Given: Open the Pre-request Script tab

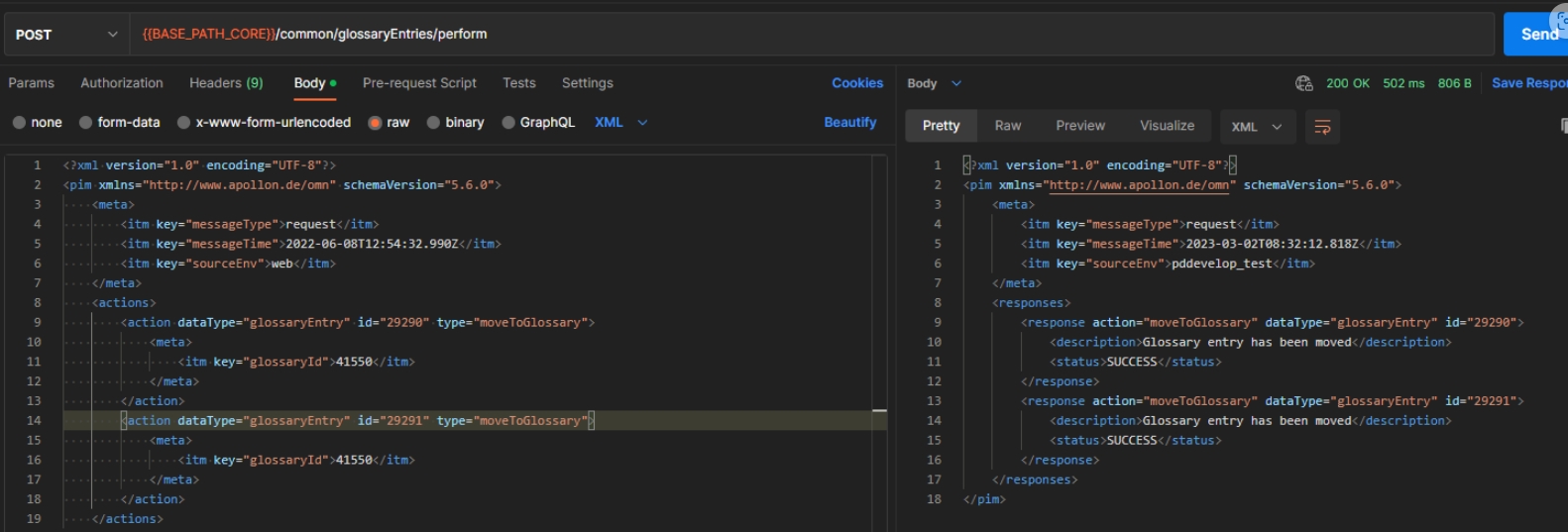Looking at the screenshot, I should [x=419, y=83].
